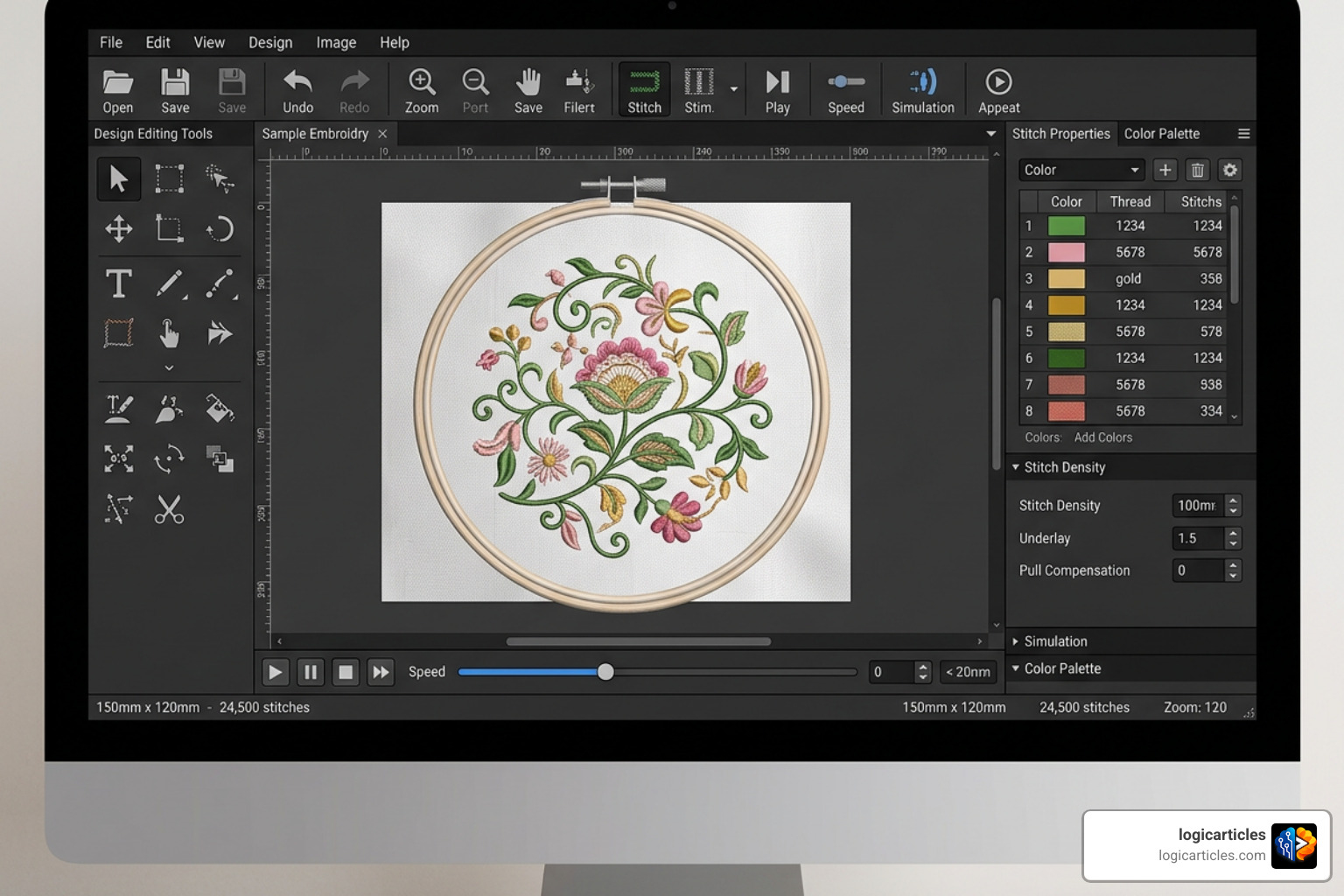
Task: Choose the rectangular marquee selection tool
Action: (x=169, y=178)
